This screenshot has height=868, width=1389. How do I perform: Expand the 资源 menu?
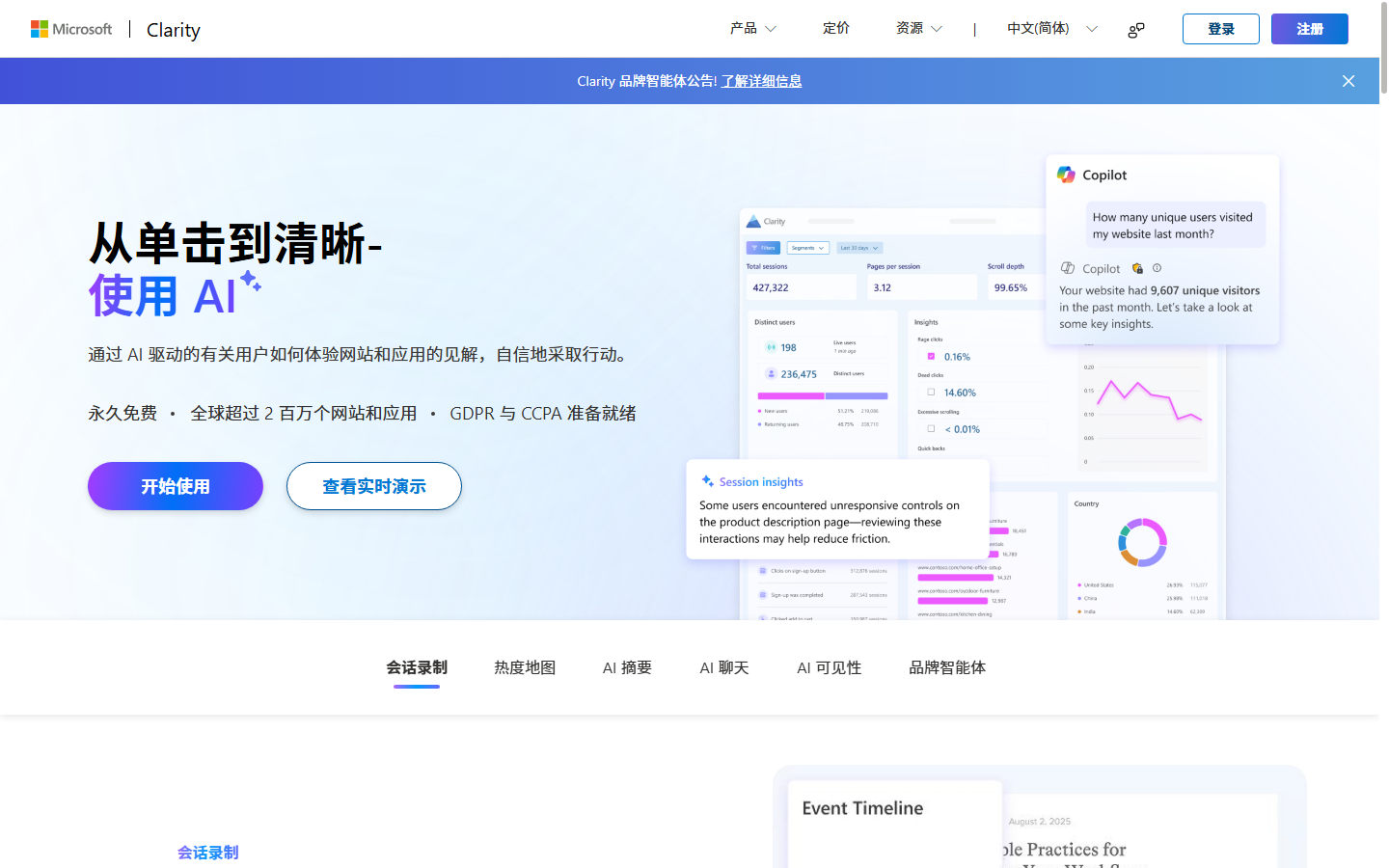tap(918, 29)
